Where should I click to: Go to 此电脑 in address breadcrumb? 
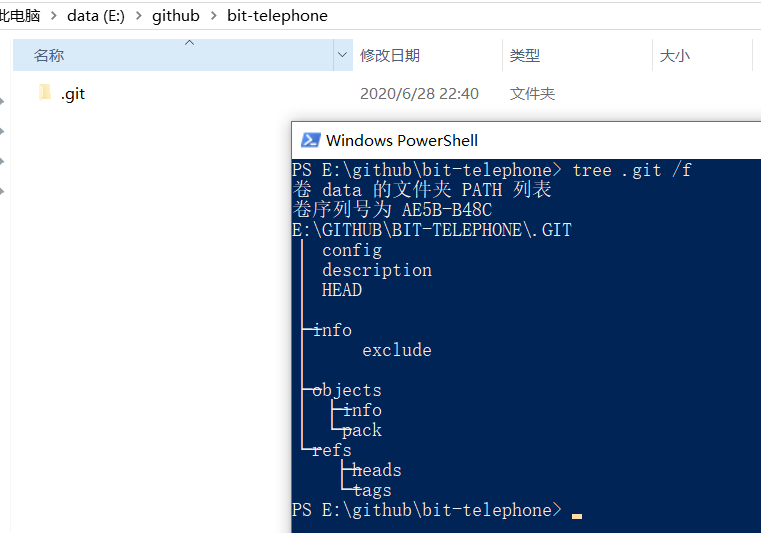[x=19, y=16]
